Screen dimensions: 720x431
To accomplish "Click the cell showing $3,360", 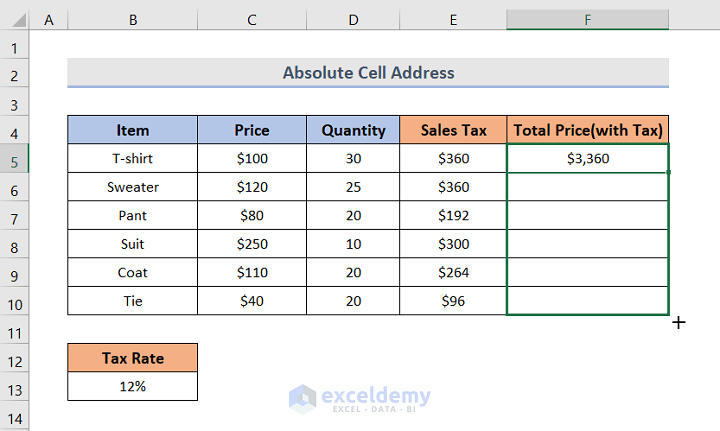I will (588, 158).
